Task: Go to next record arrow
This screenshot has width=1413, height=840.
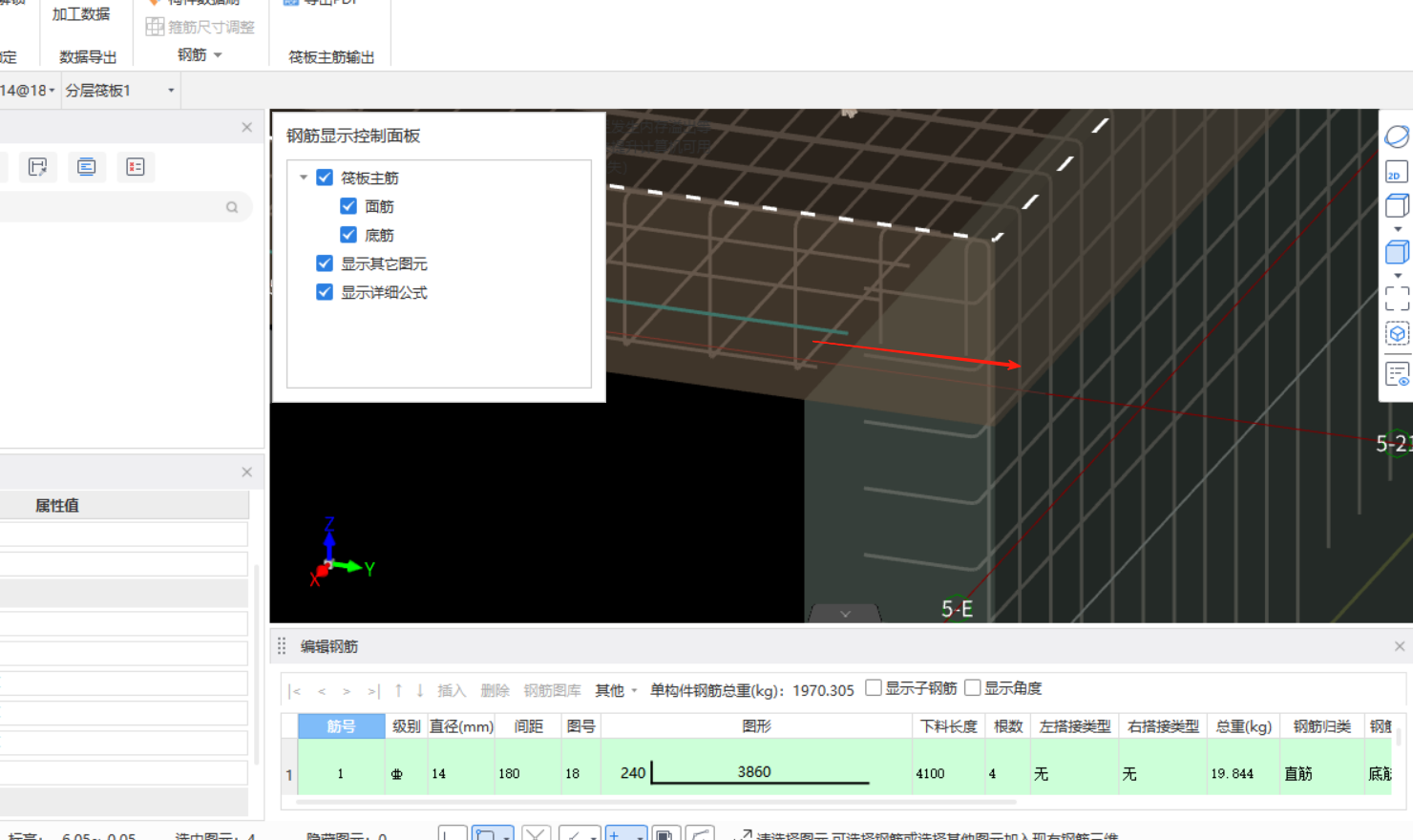Action: [347, 691]
